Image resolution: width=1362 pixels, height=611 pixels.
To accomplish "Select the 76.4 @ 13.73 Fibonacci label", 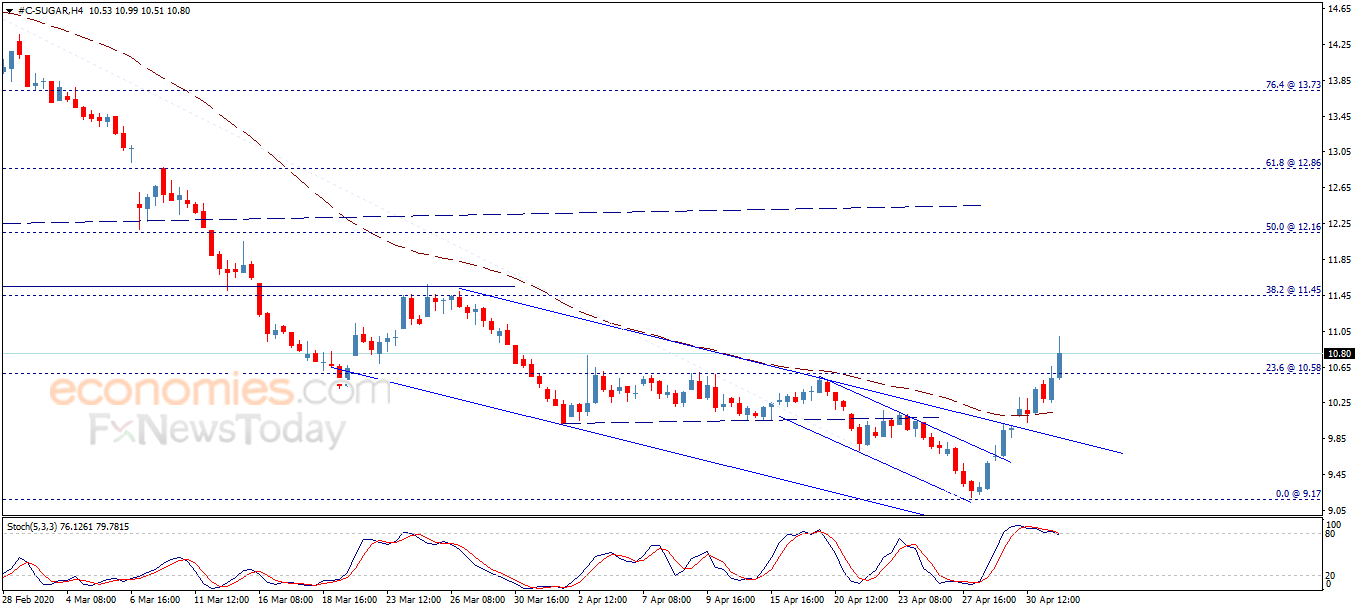I will [1293, 85].
